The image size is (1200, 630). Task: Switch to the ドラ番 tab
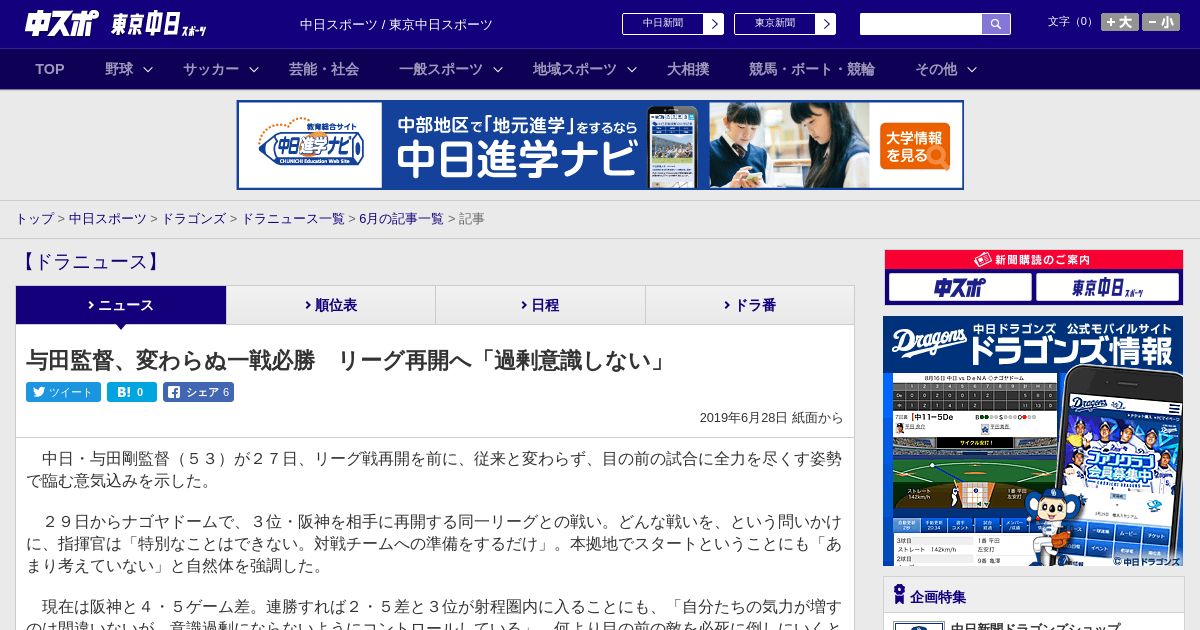coord(750,305)
